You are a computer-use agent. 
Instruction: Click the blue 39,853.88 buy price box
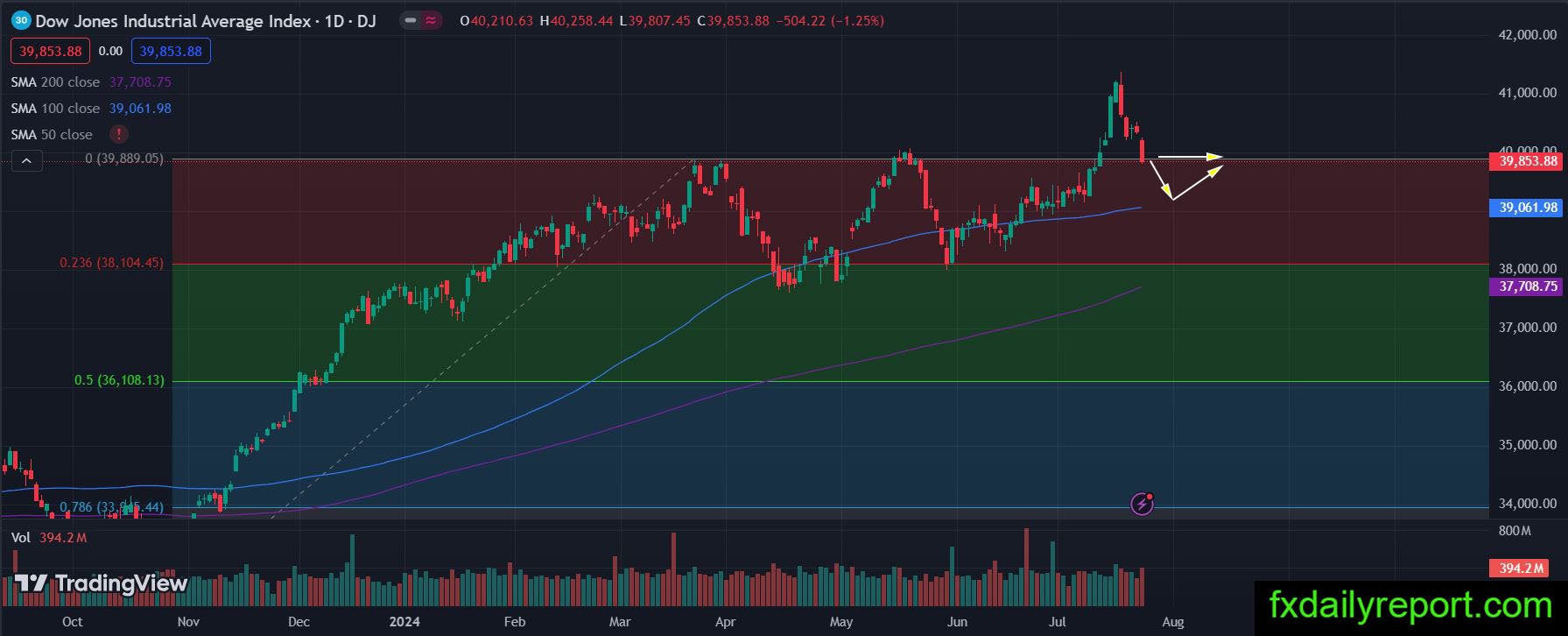[x=171, y=51]
